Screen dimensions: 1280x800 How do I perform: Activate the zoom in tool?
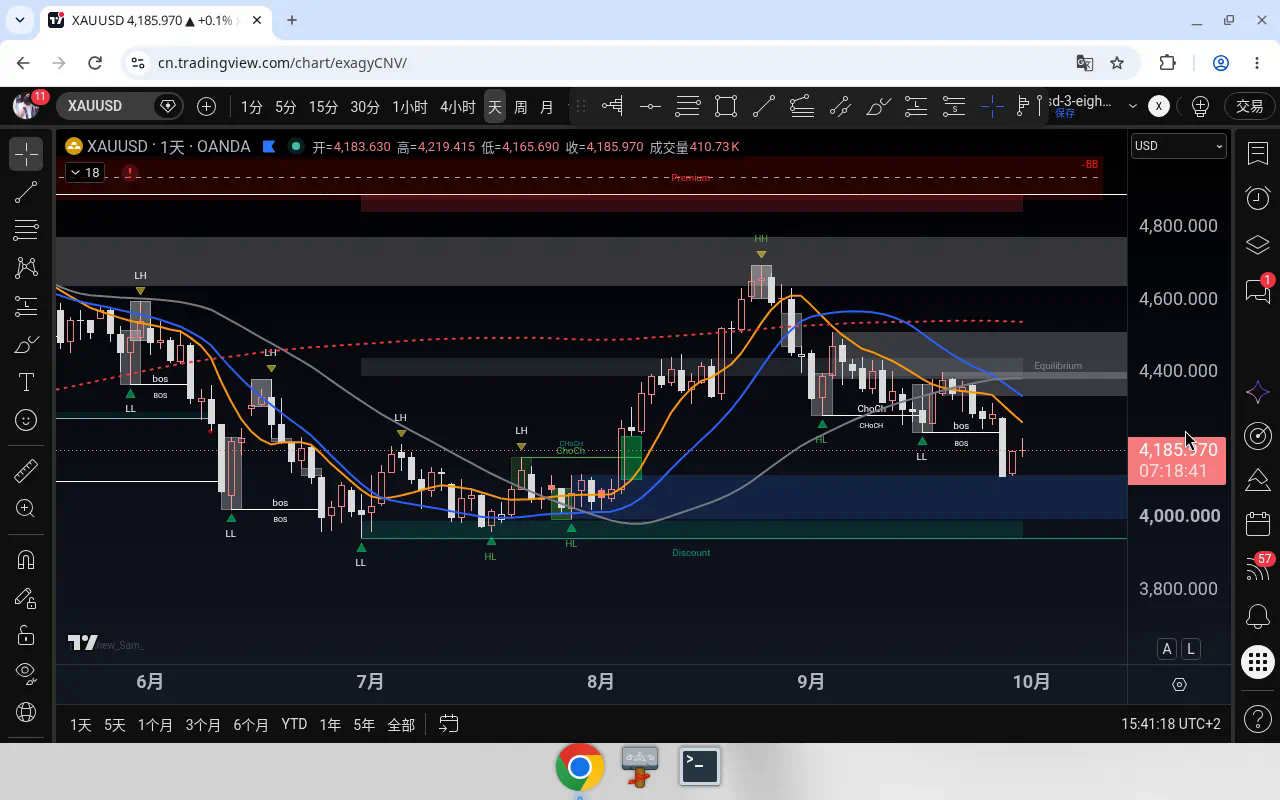click(26, 509)
